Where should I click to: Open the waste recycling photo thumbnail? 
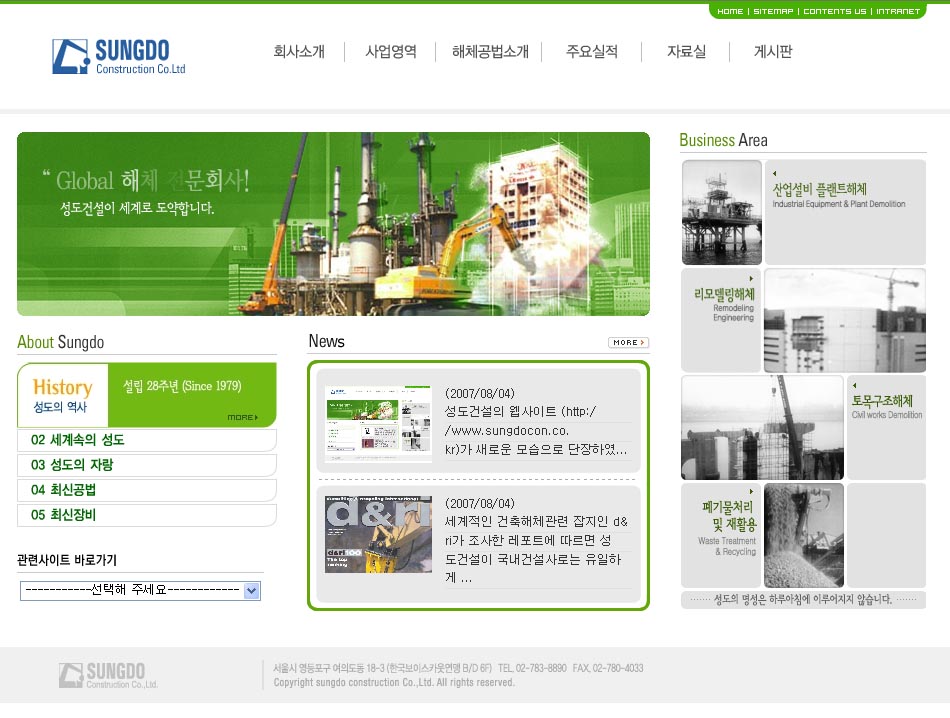point(803,536)
